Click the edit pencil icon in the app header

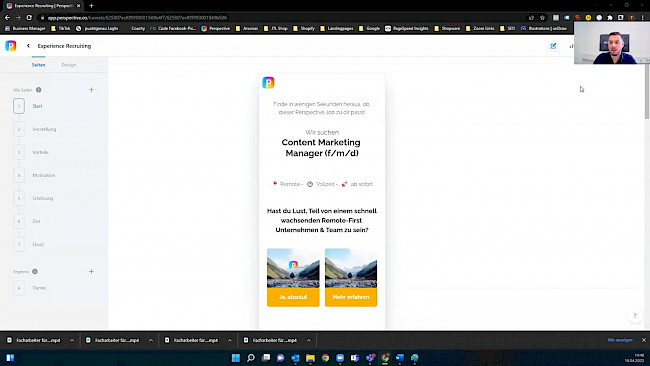pos(553,46)
